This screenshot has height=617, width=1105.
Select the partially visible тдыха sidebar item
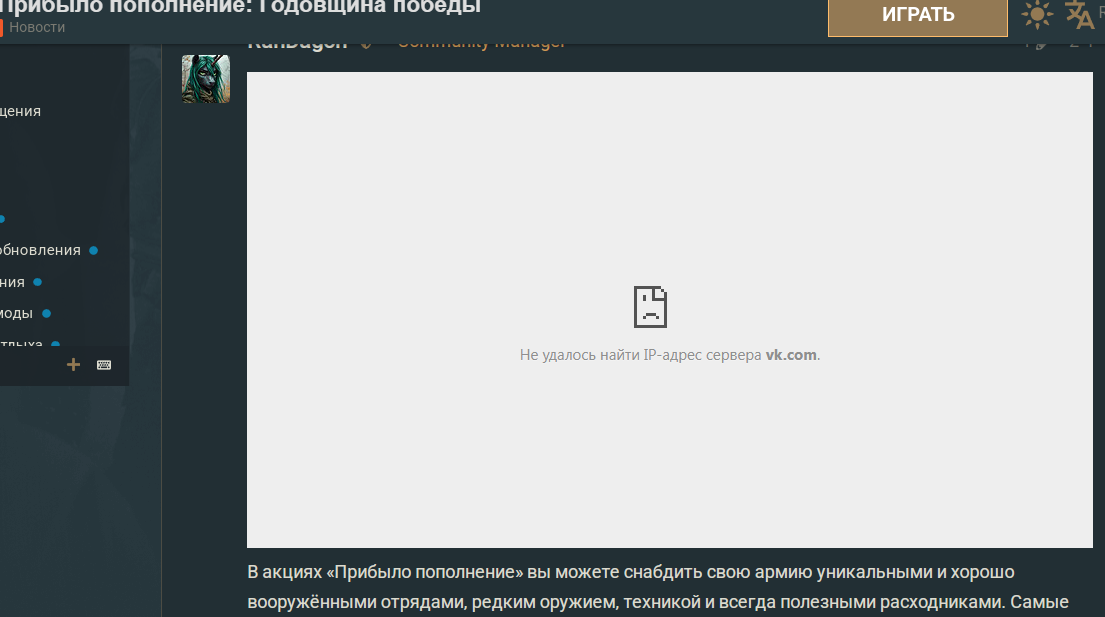point(20,344)
